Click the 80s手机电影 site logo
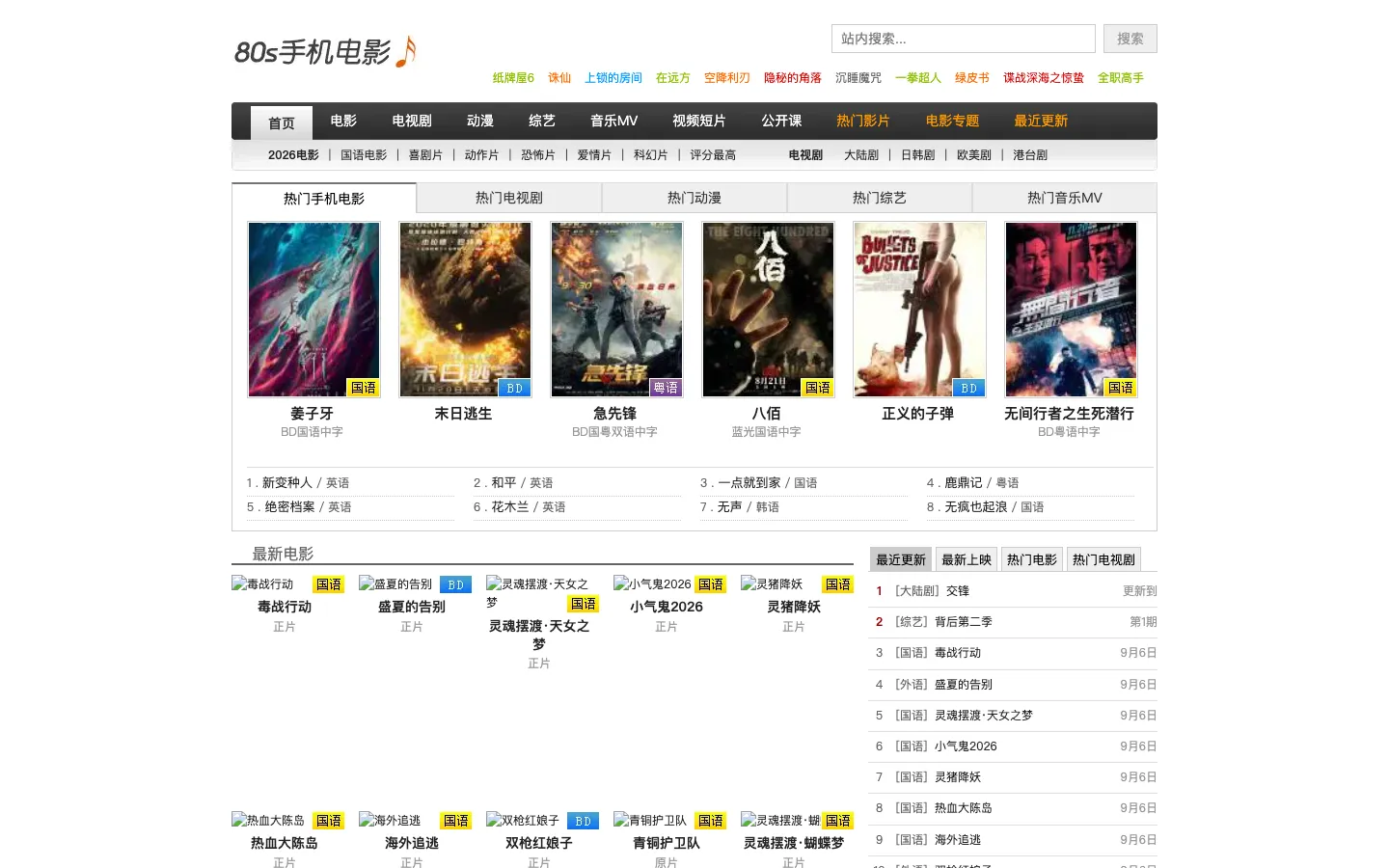 (325, 51)
